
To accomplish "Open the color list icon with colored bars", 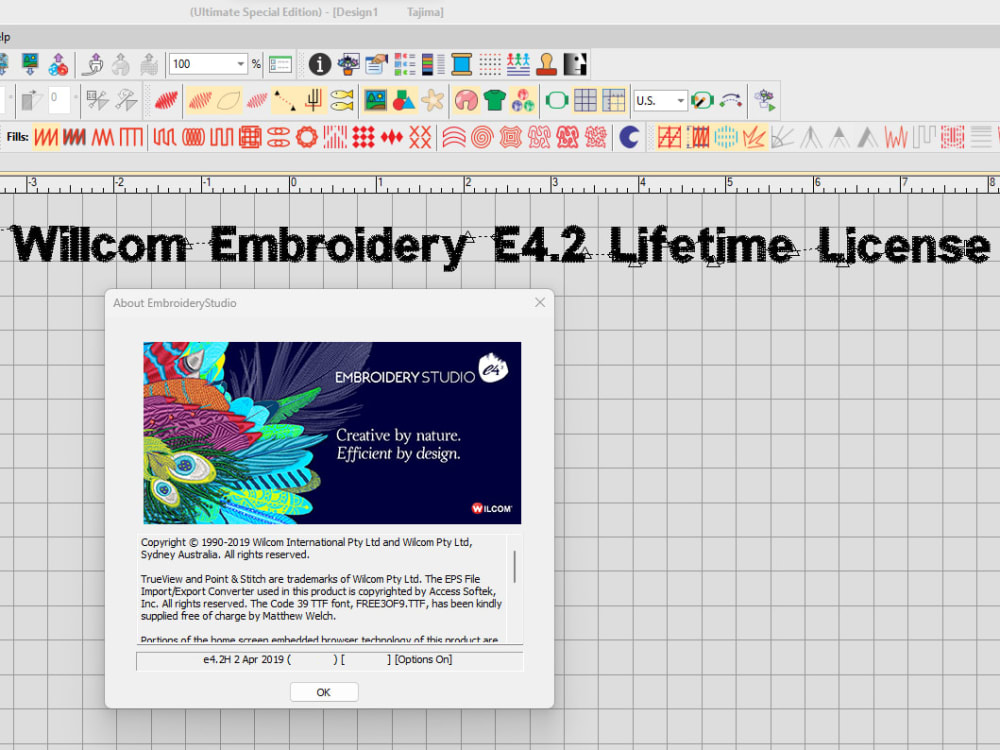I will [433, 64].
